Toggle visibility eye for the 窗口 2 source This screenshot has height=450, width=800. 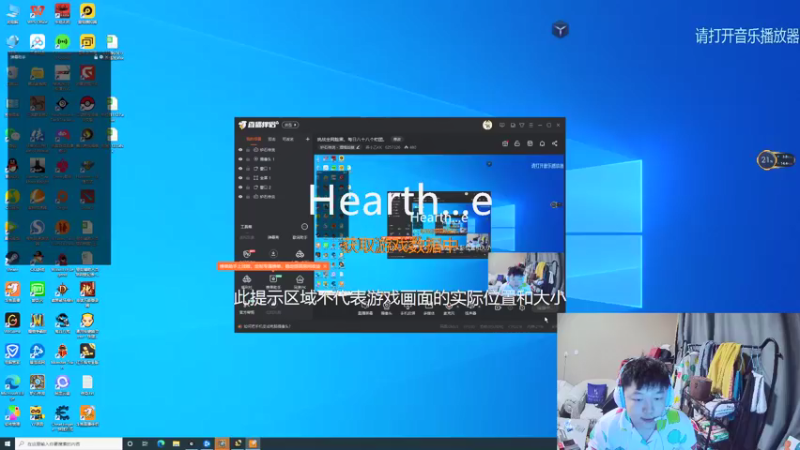pos(240,187)
